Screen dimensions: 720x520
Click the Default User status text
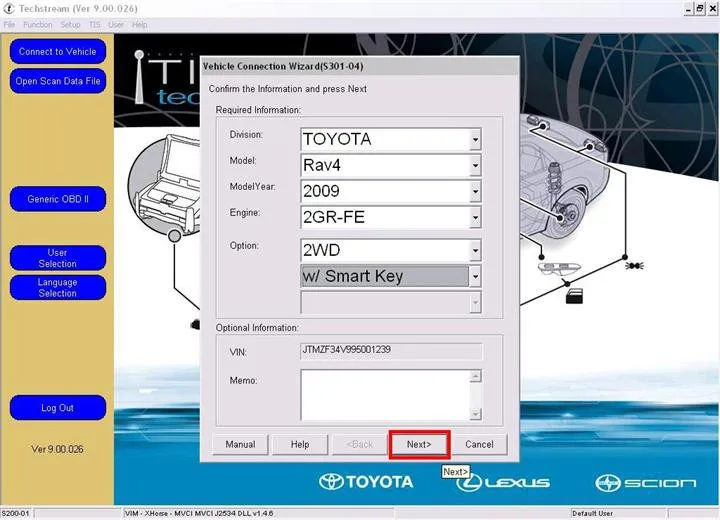pos(592,513)
